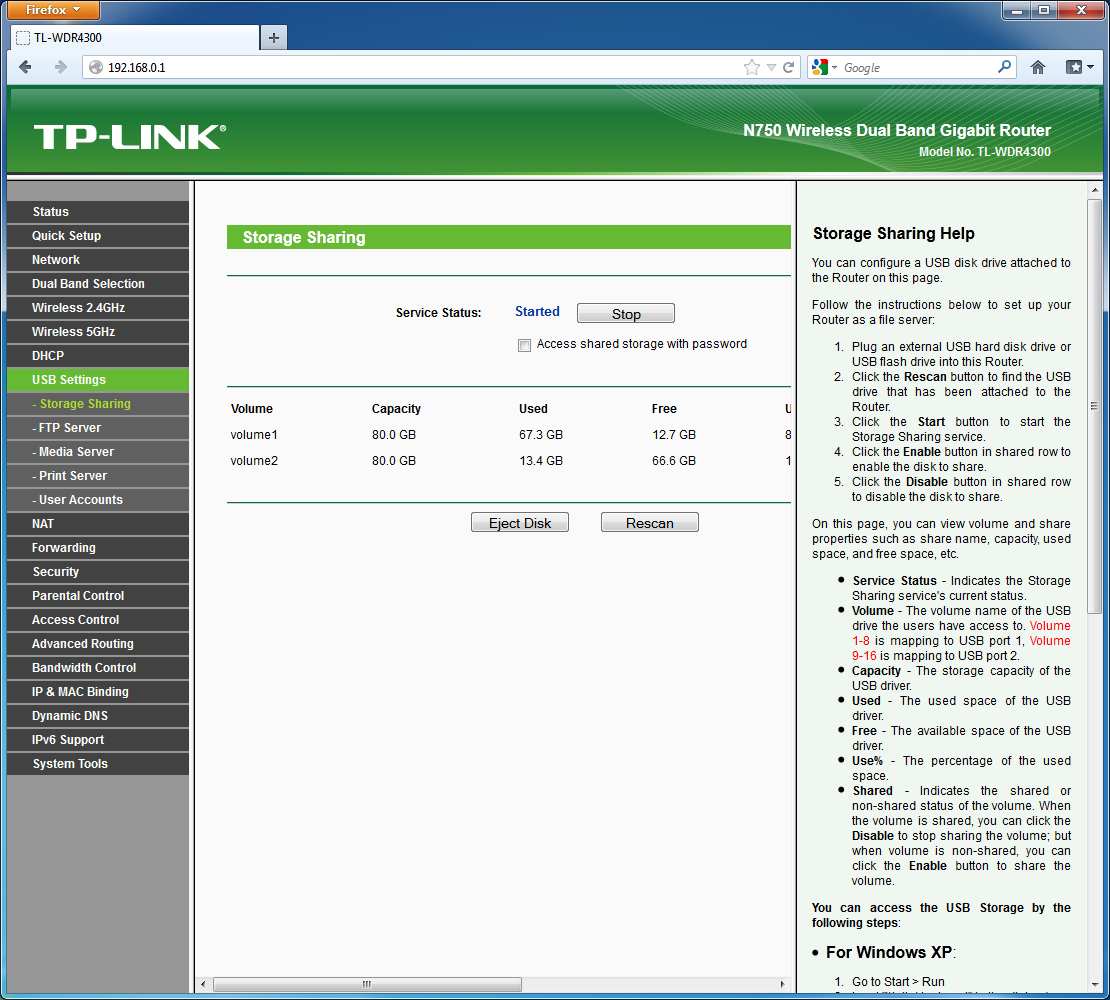Enable Access shared storage with password
The height and width of the screenshot is (1000, 1110).
coord(524,345)
